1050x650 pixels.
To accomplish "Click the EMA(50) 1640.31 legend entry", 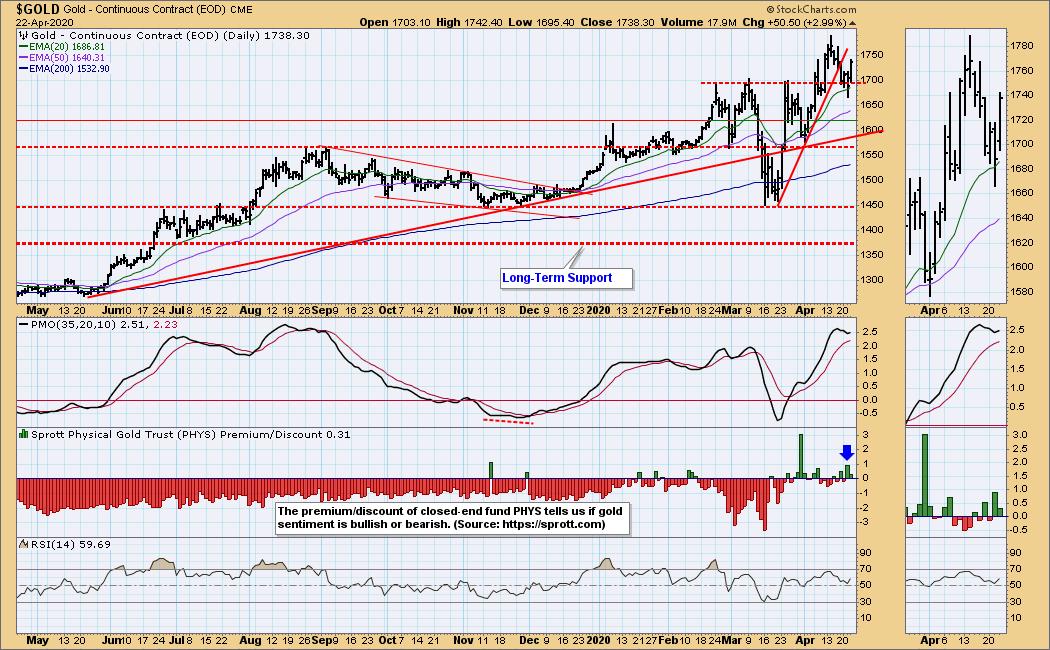I will (62, 58).
